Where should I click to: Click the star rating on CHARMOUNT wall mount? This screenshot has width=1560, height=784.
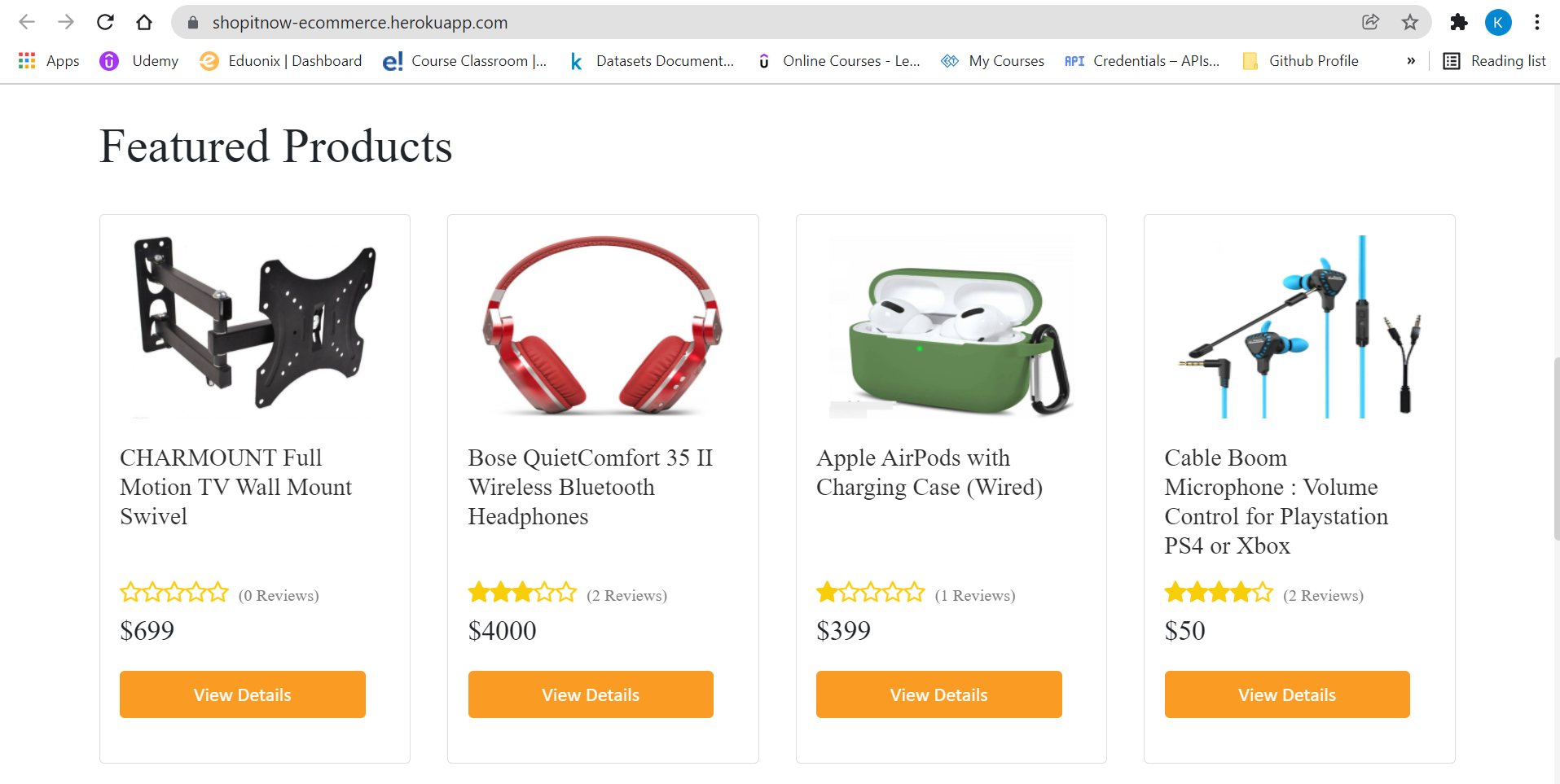[174, 592]
